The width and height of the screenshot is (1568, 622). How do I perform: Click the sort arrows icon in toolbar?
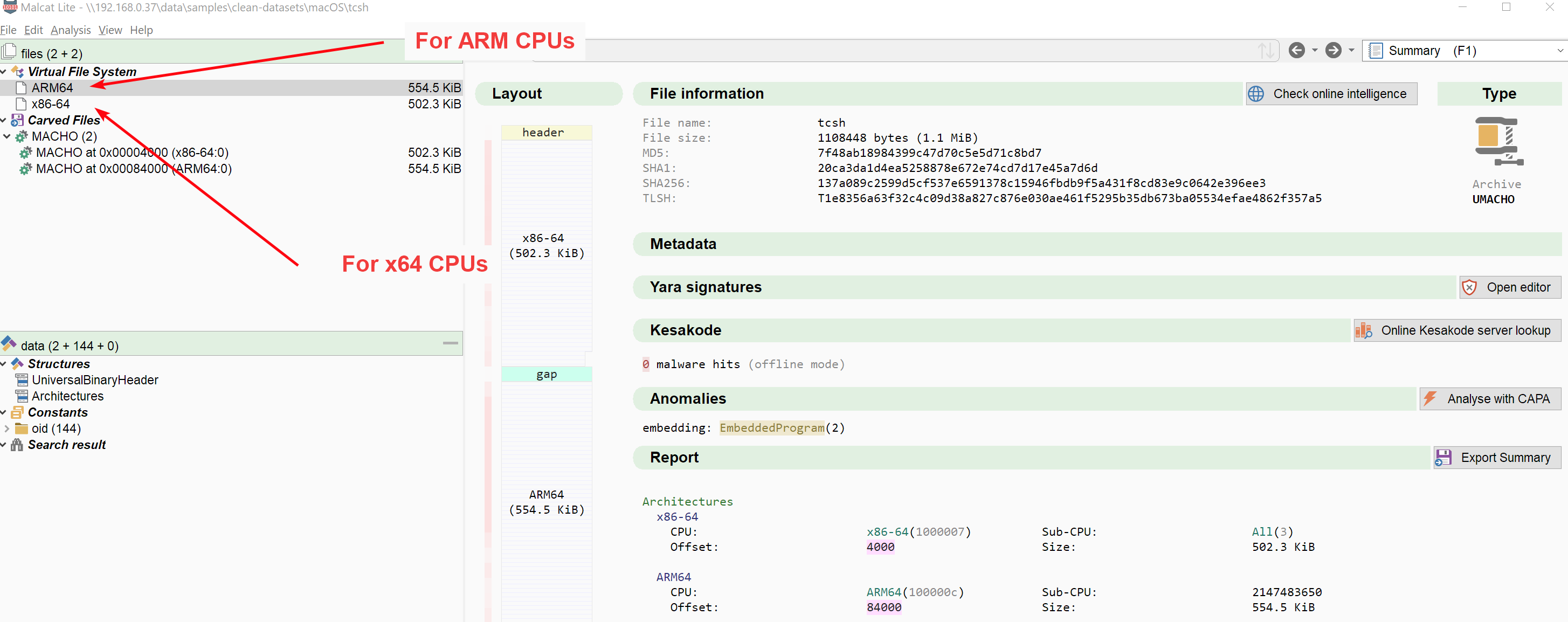point(1266,51)
